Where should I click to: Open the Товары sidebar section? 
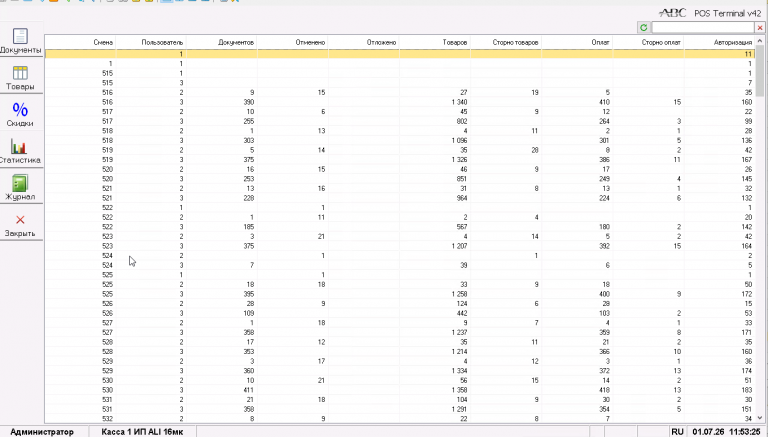click(x=21, y=78)
